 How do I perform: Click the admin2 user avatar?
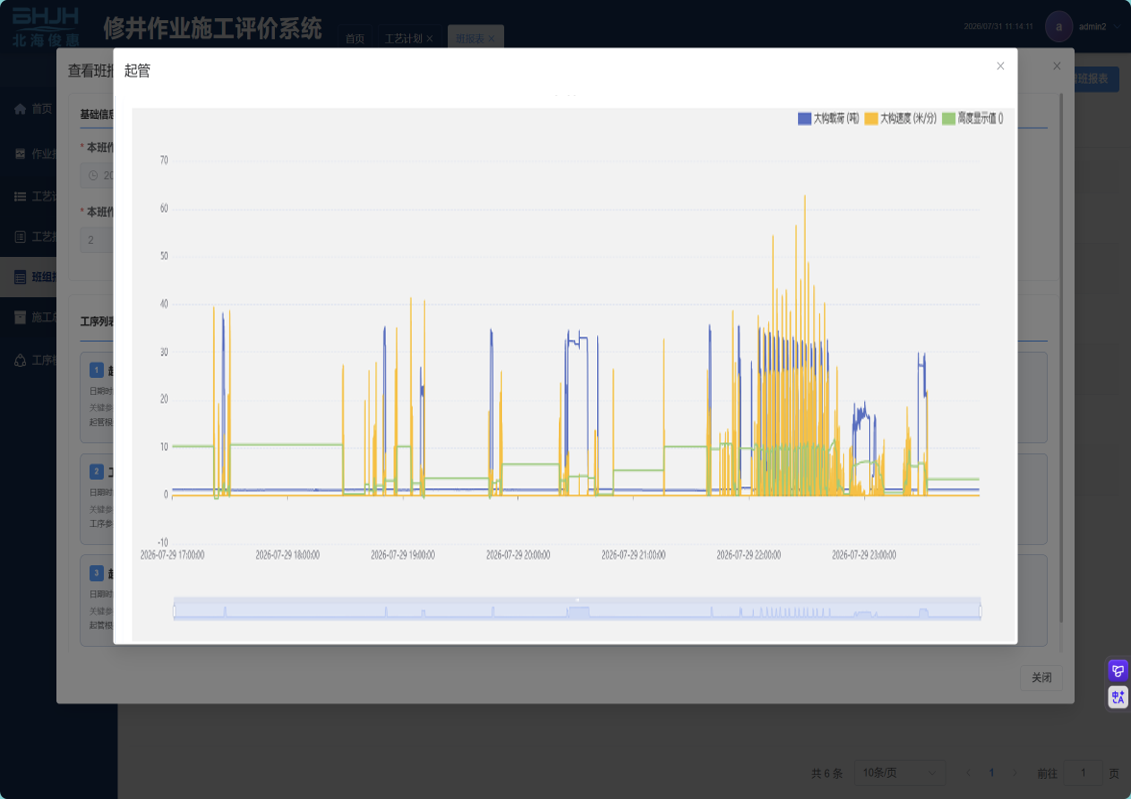pos(1058,27)
